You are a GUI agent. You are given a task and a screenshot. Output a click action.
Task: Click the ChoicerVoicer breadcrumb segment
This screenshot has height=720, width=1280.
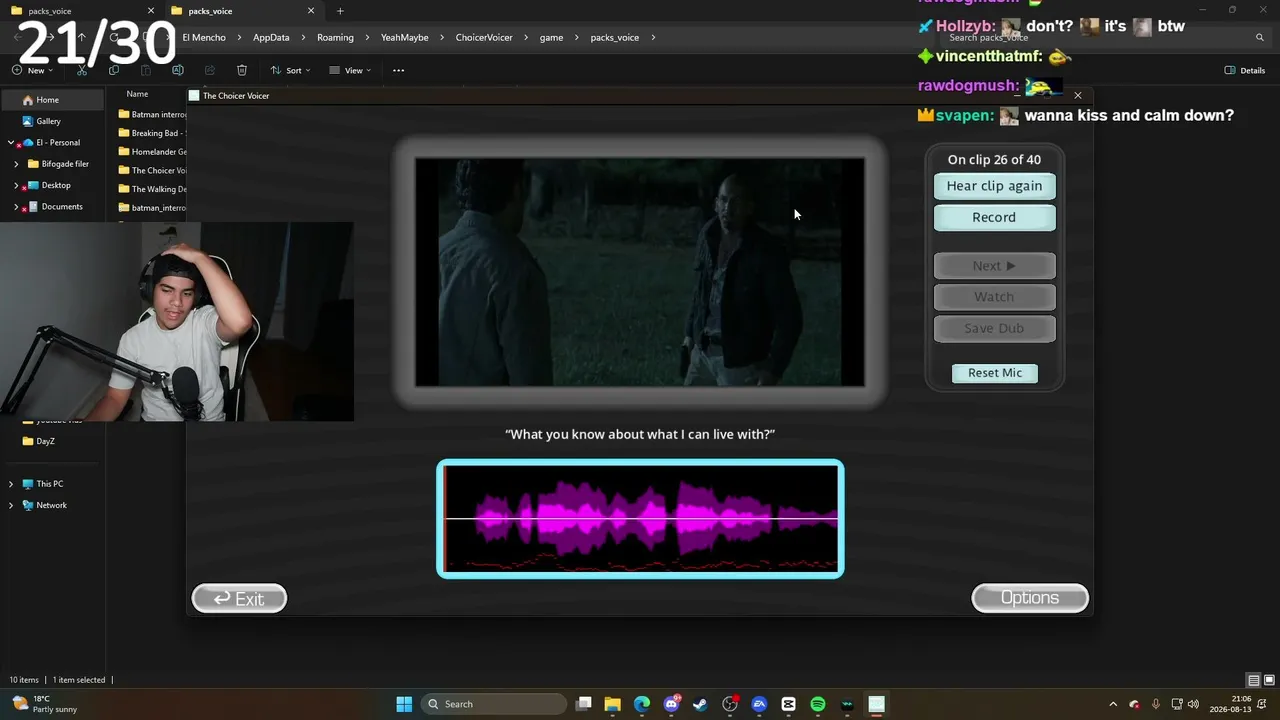tap(484, 37)
